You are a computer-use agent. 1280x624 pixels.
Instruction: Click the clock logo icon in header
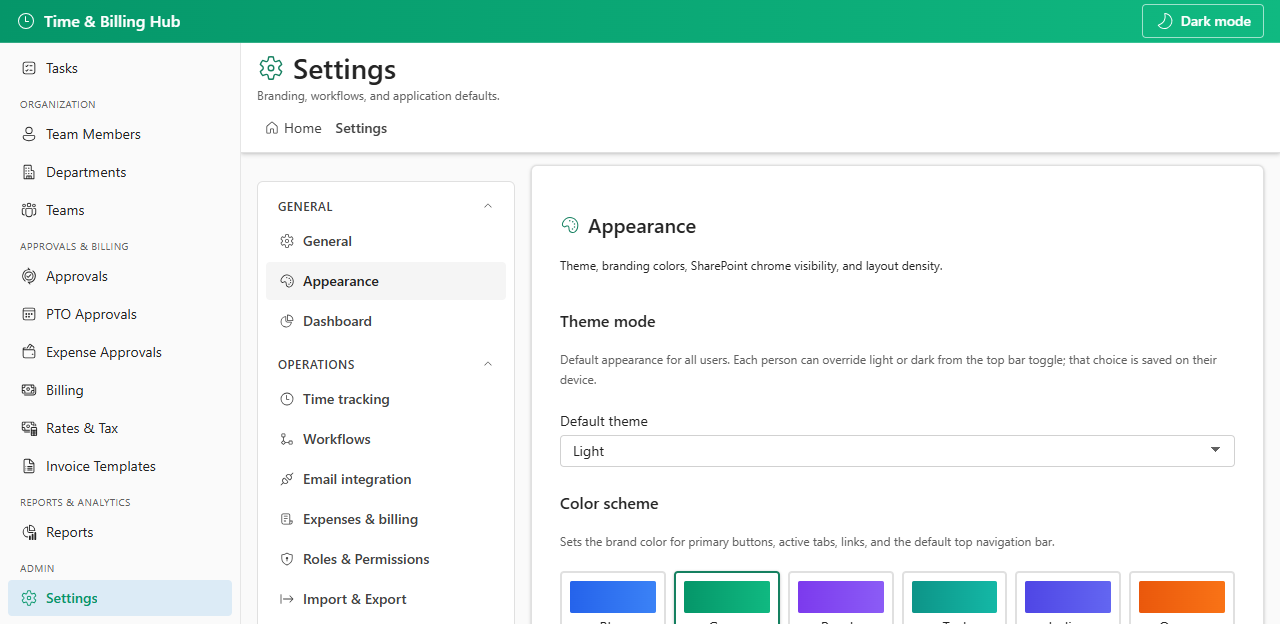pos(26,21)
